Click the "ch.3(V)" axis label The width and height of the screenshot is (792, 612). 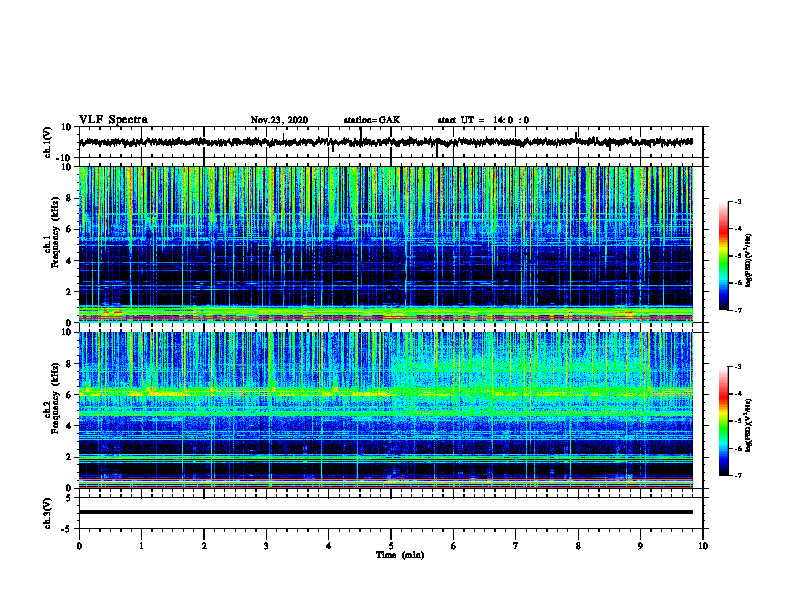[48, 514]
